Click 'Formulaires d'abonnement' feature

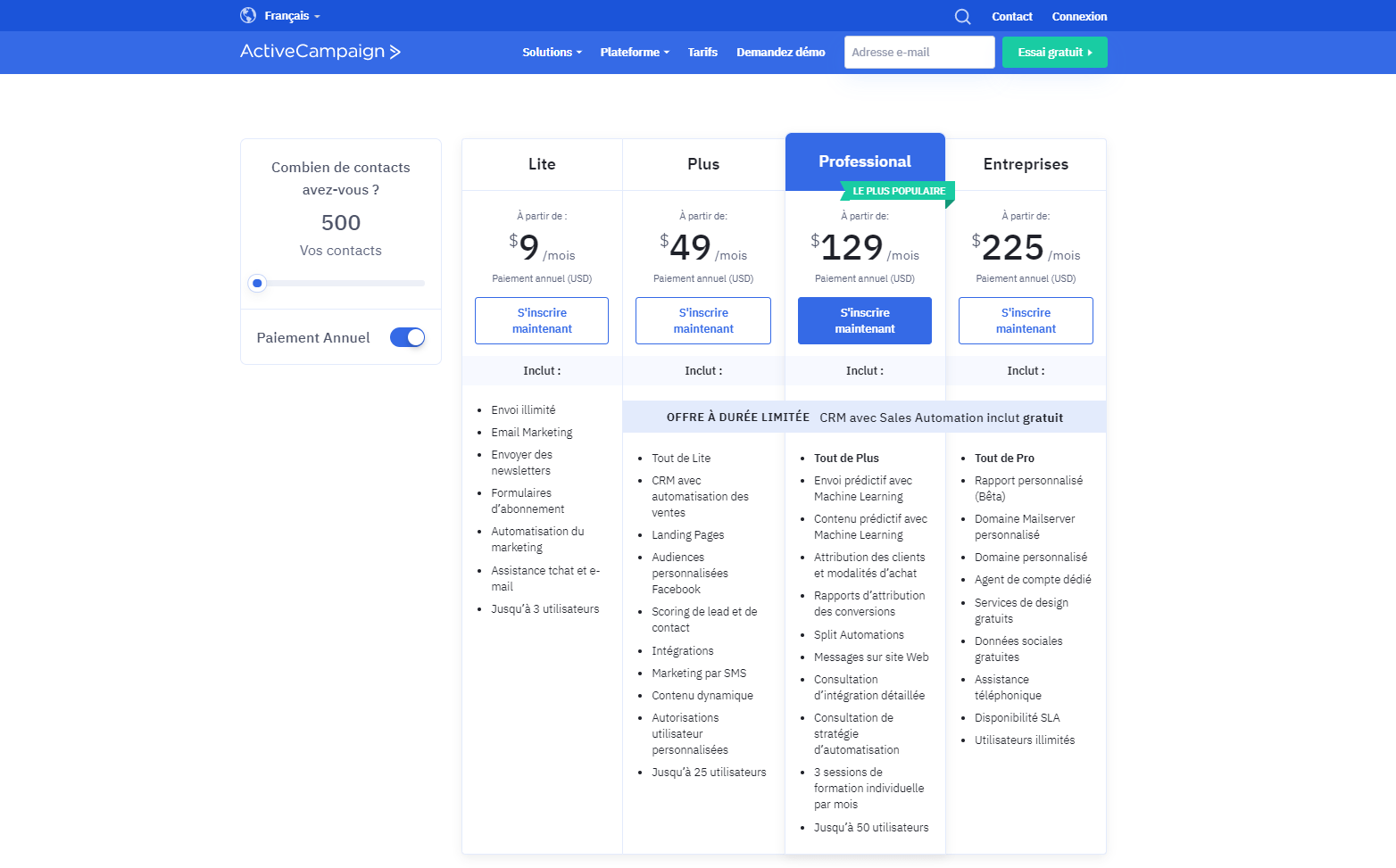528,501
